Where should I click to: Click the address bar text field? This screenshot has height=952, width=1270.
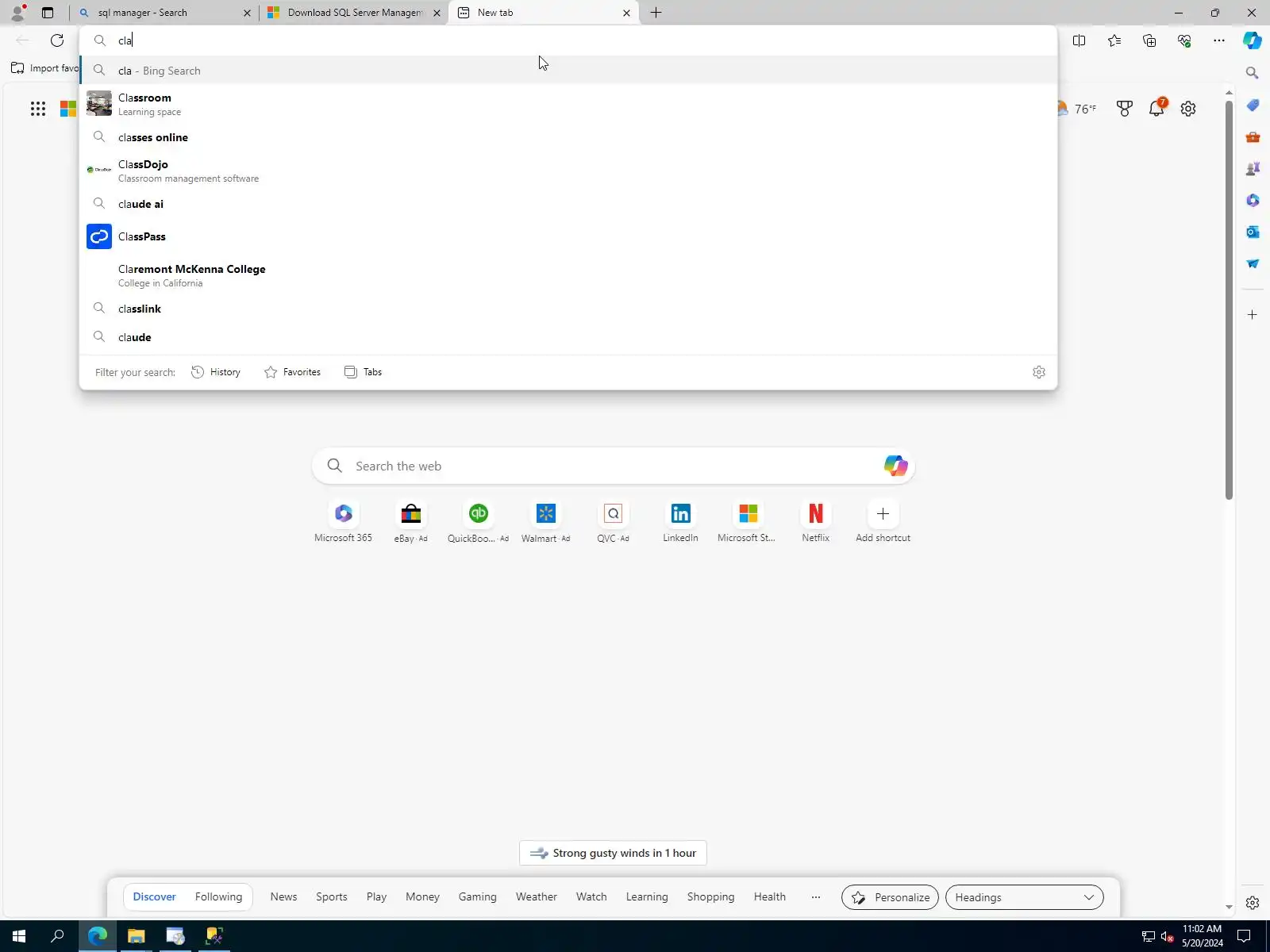tap(568, 40)
